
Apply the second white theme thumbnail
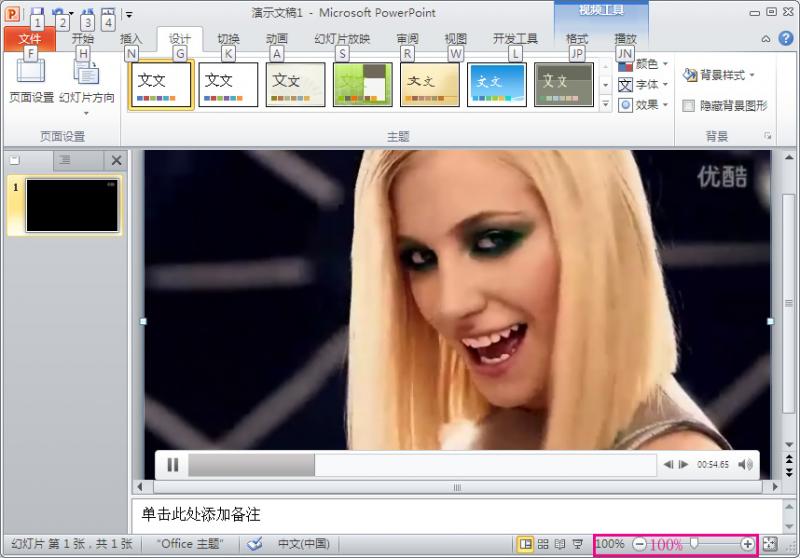point(228,85)
